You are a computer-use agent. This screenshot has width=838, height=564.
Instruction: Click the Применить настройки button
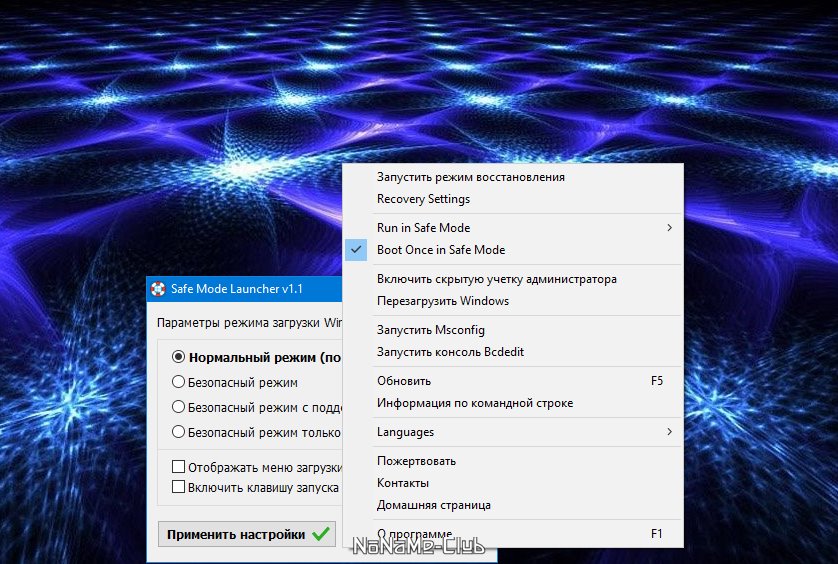click(x=247, y=534)
